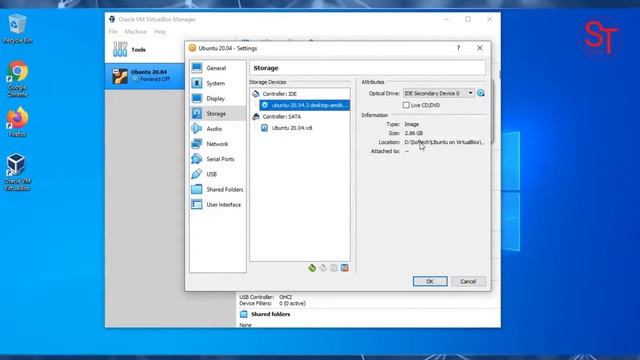Image resolution: width=640 pixels, height=360 pixels.
Task: Open User Interface settings category
Action: click(x=218, y=204)
